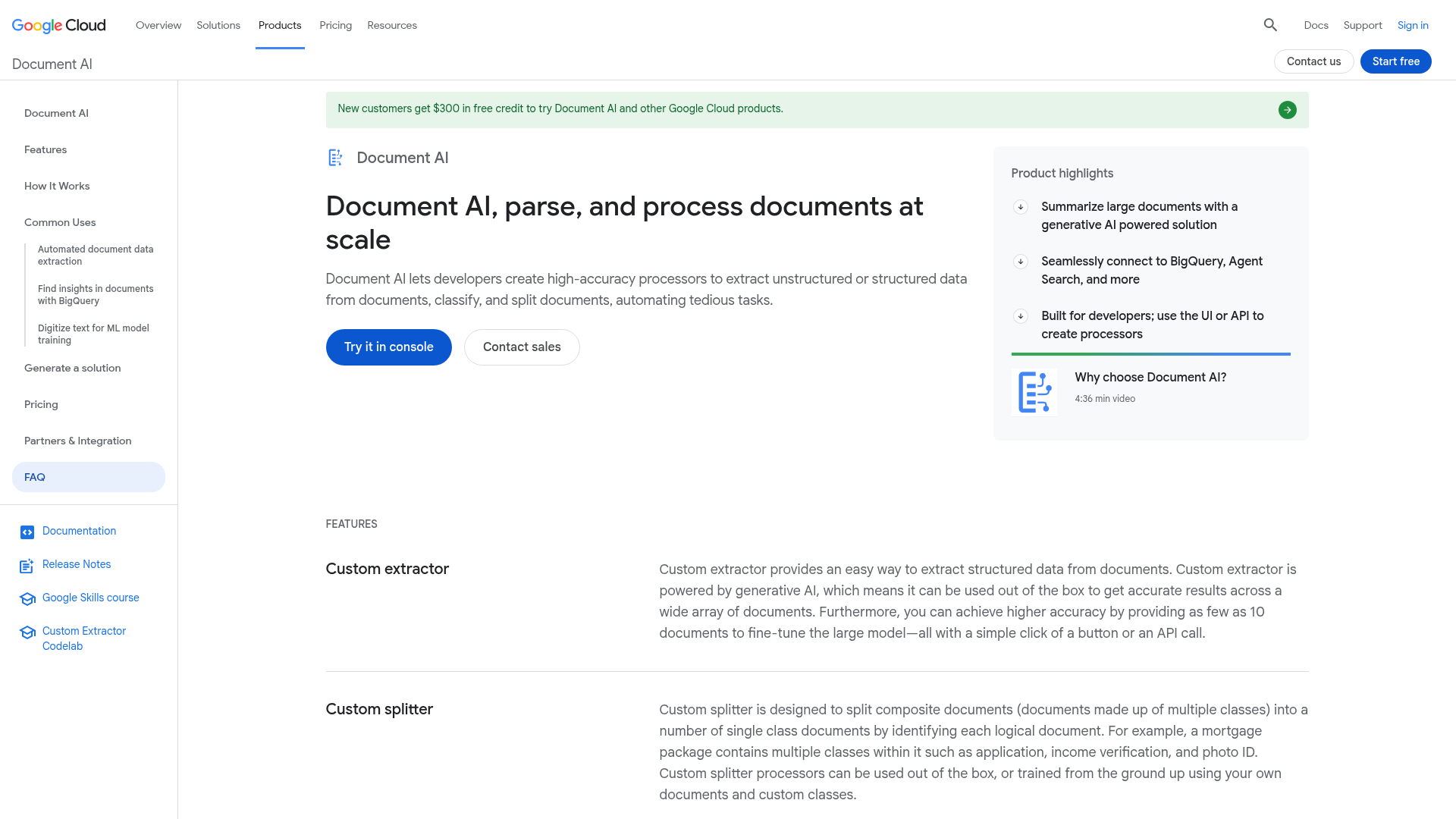Open Find insights in documents with BigQuery

(96, 294)
